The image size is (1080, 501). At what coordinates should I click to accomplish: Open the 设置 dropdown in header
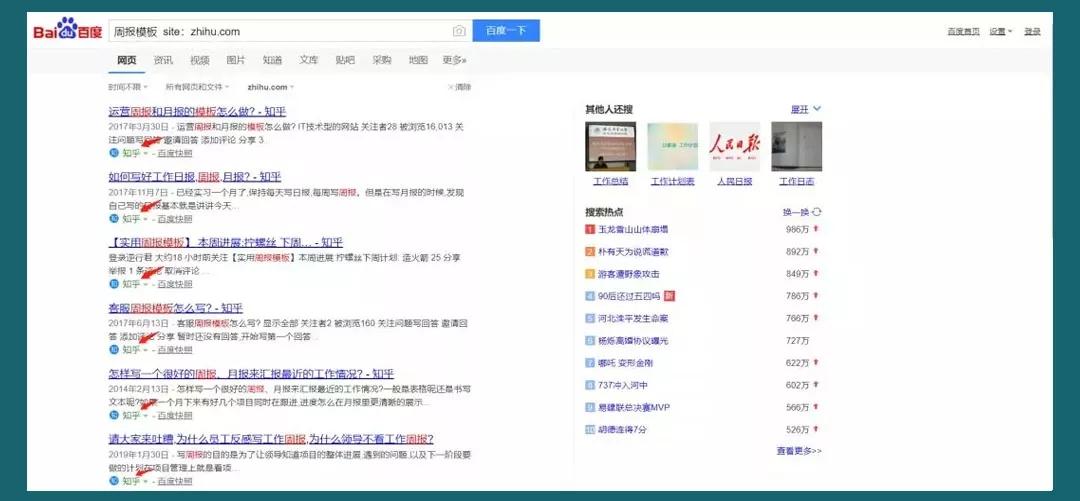(1001, 32)
